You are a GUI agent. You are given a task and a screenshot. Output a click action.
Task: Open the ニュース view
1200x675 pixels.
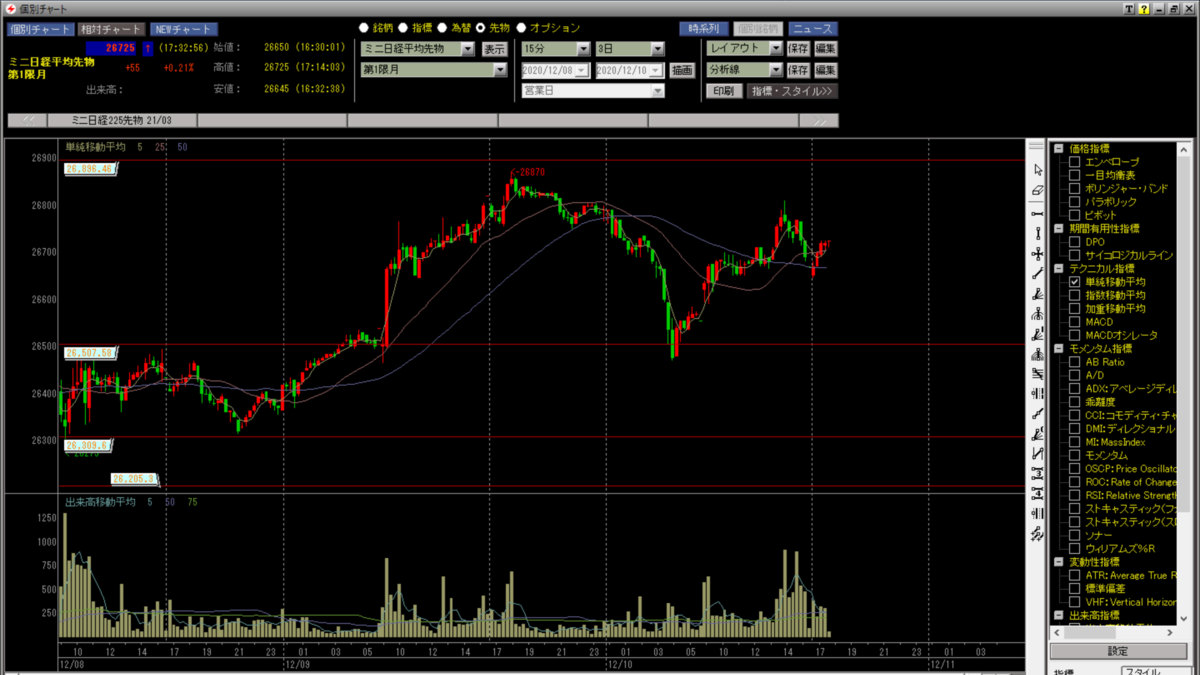(x=812, y=29)
